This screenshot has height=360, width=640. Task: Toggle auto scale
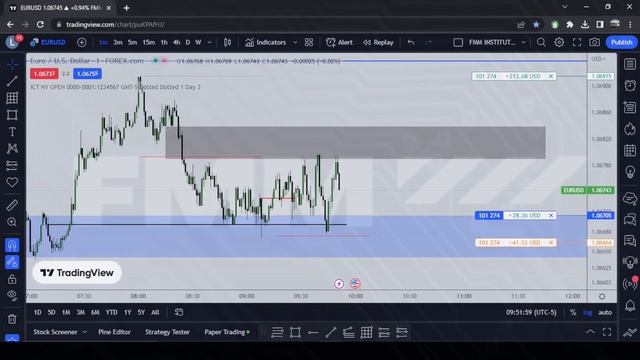(605, 312)
